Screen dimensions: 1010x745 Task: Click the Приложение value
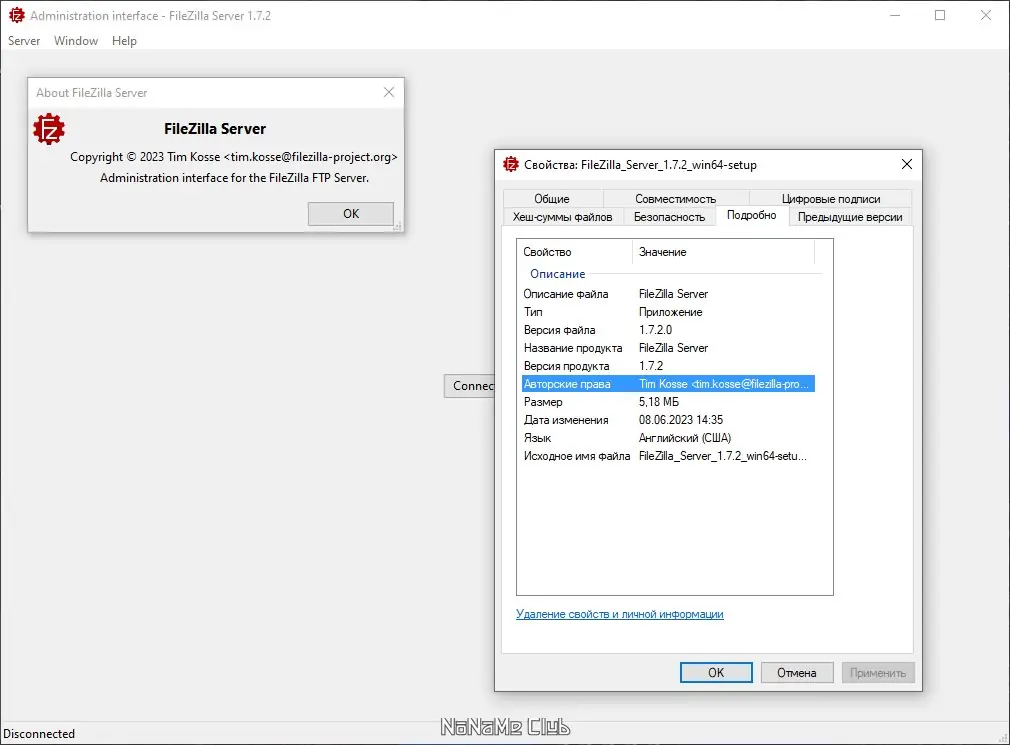[671, 312]
